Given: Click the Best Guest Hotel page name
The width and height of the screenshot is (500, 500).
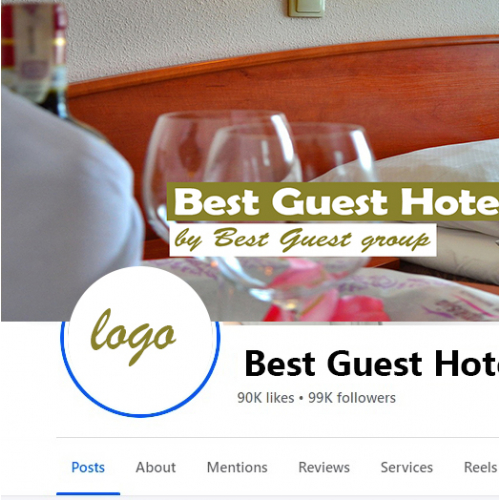Looking at the screenshot, I should click(371, 363).
